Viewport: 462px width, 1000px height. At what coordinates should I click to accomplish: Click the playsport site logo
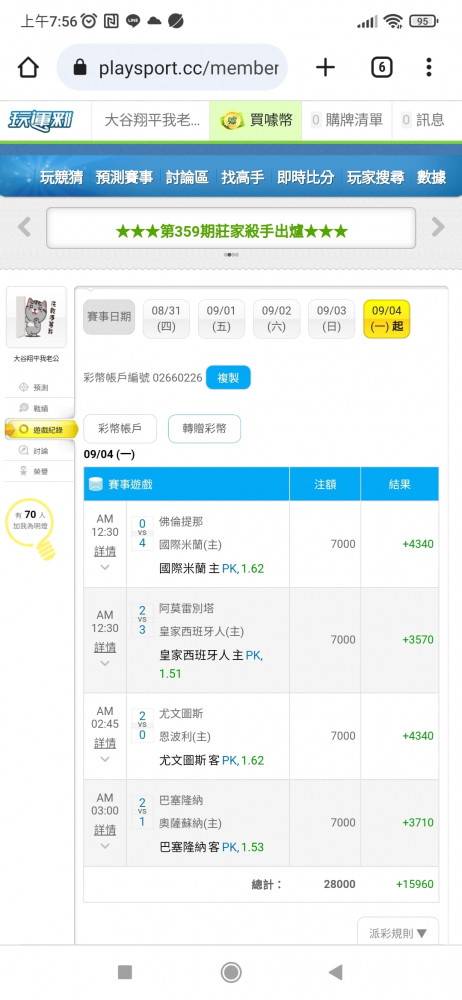[41, 120]
